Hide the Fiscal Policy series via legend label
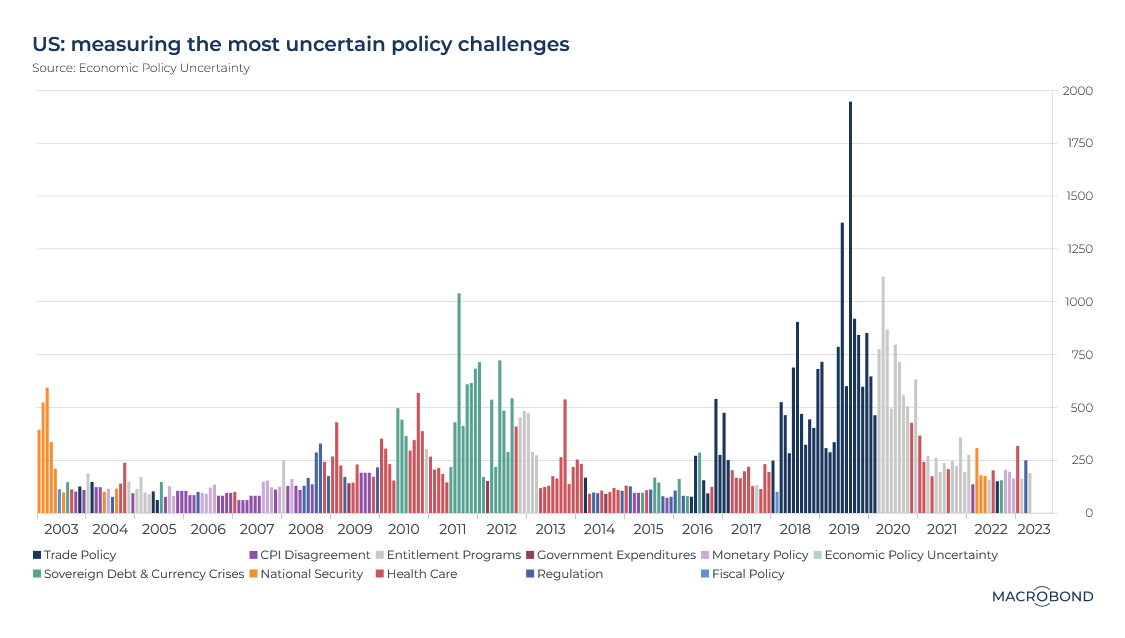 pyautogui.click(x=749, y=574)
